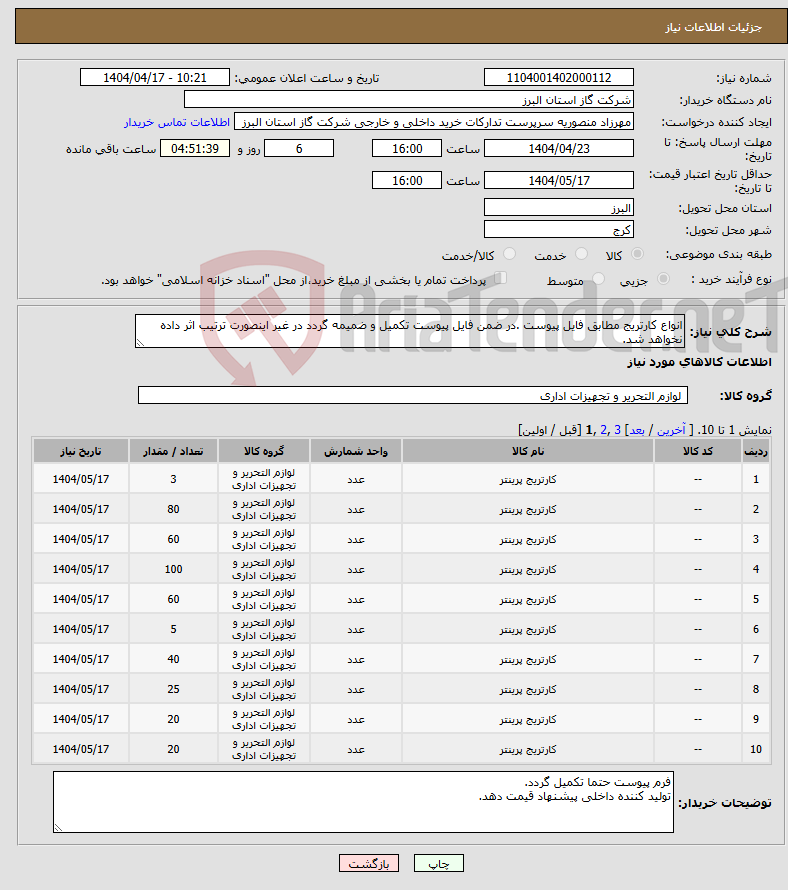Choose the جزیی purchase type radio
Screen dimensions: 788x890
[x=663, y=279]
